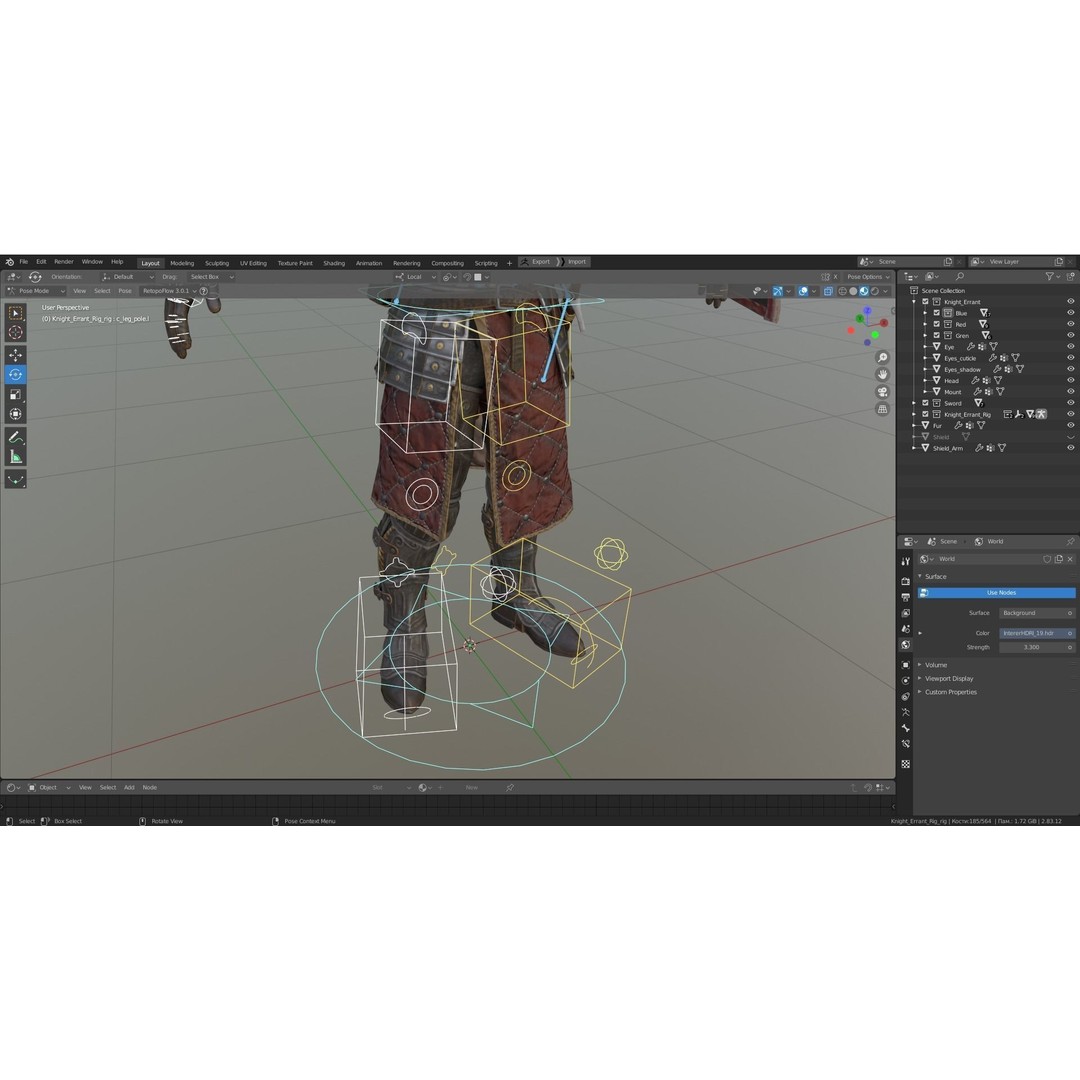Enable fake user shield for World
The width and height of the screenshot is (1080, 1080).
pos(1047,559)
